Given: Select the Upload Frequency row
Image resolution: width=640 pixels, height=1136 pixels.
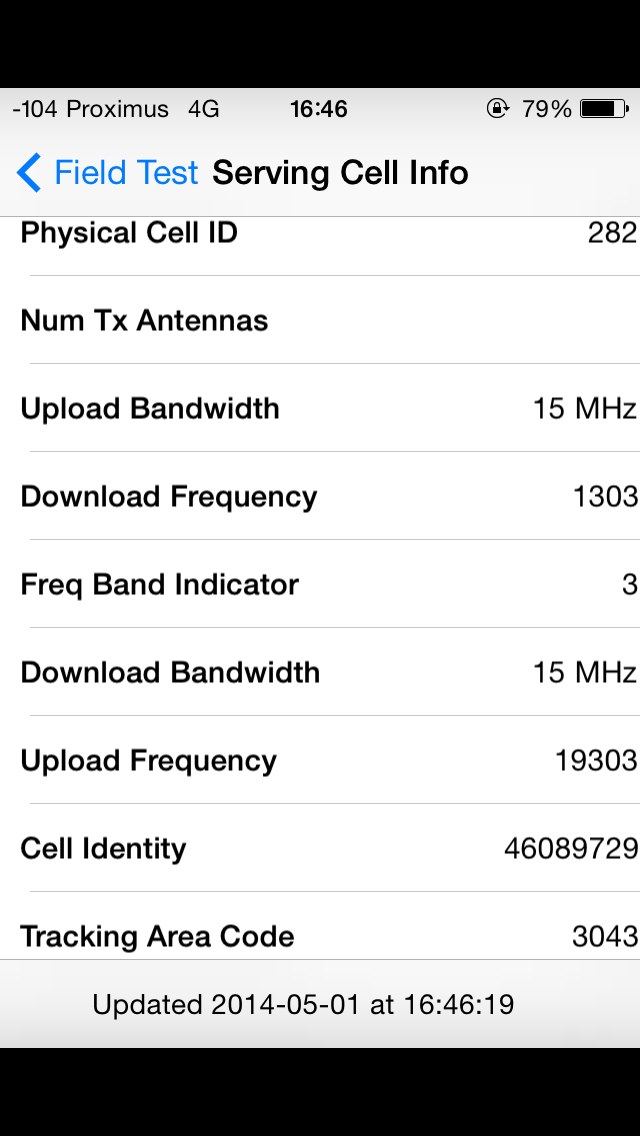Looking at the screenshot, I should (320, 761).
